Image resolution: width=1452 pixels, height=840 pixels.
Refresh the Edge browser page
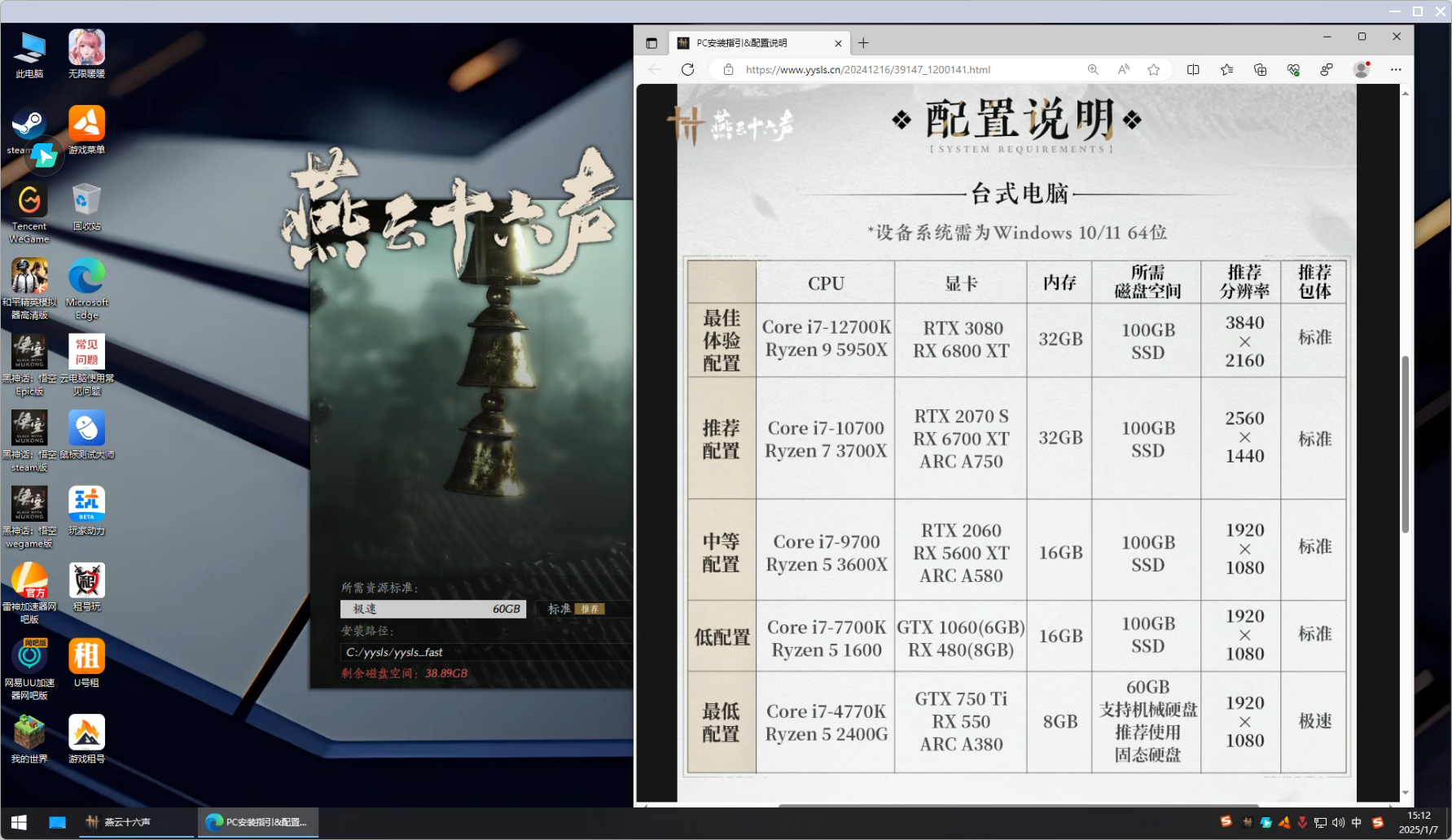[688, 70]
